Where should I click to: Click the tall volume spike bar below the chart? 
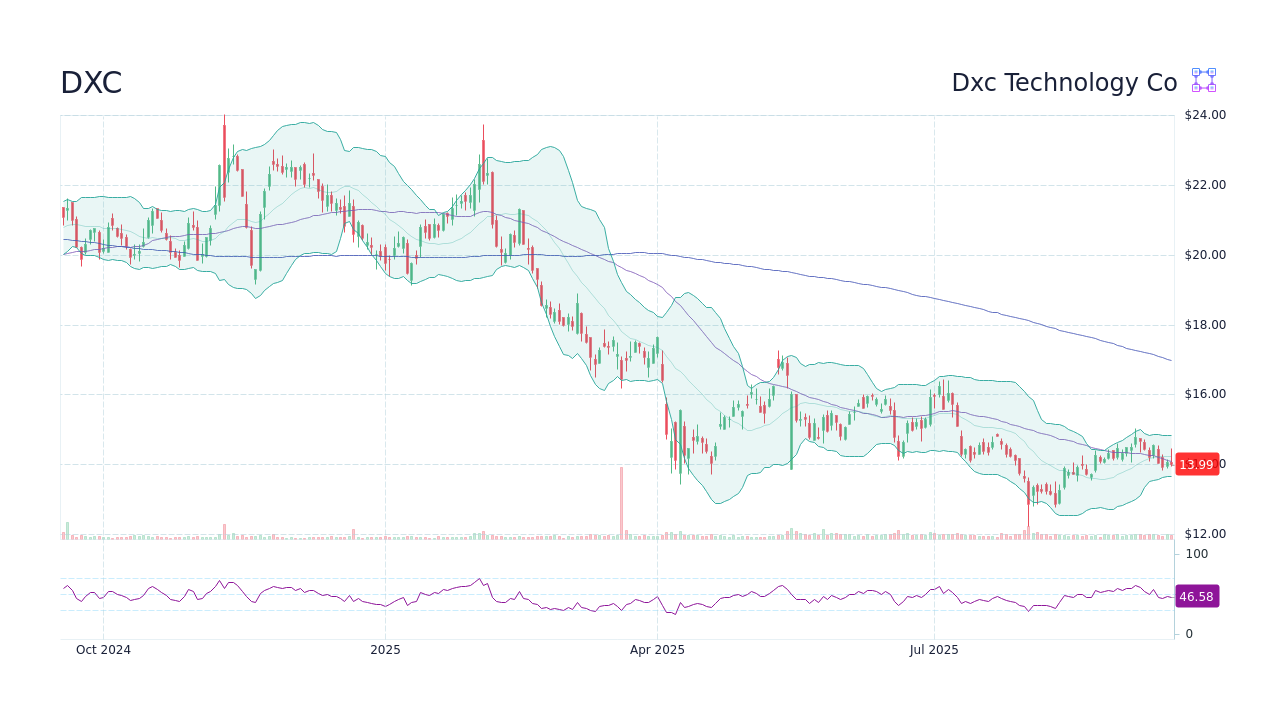(x=621, y=500)
